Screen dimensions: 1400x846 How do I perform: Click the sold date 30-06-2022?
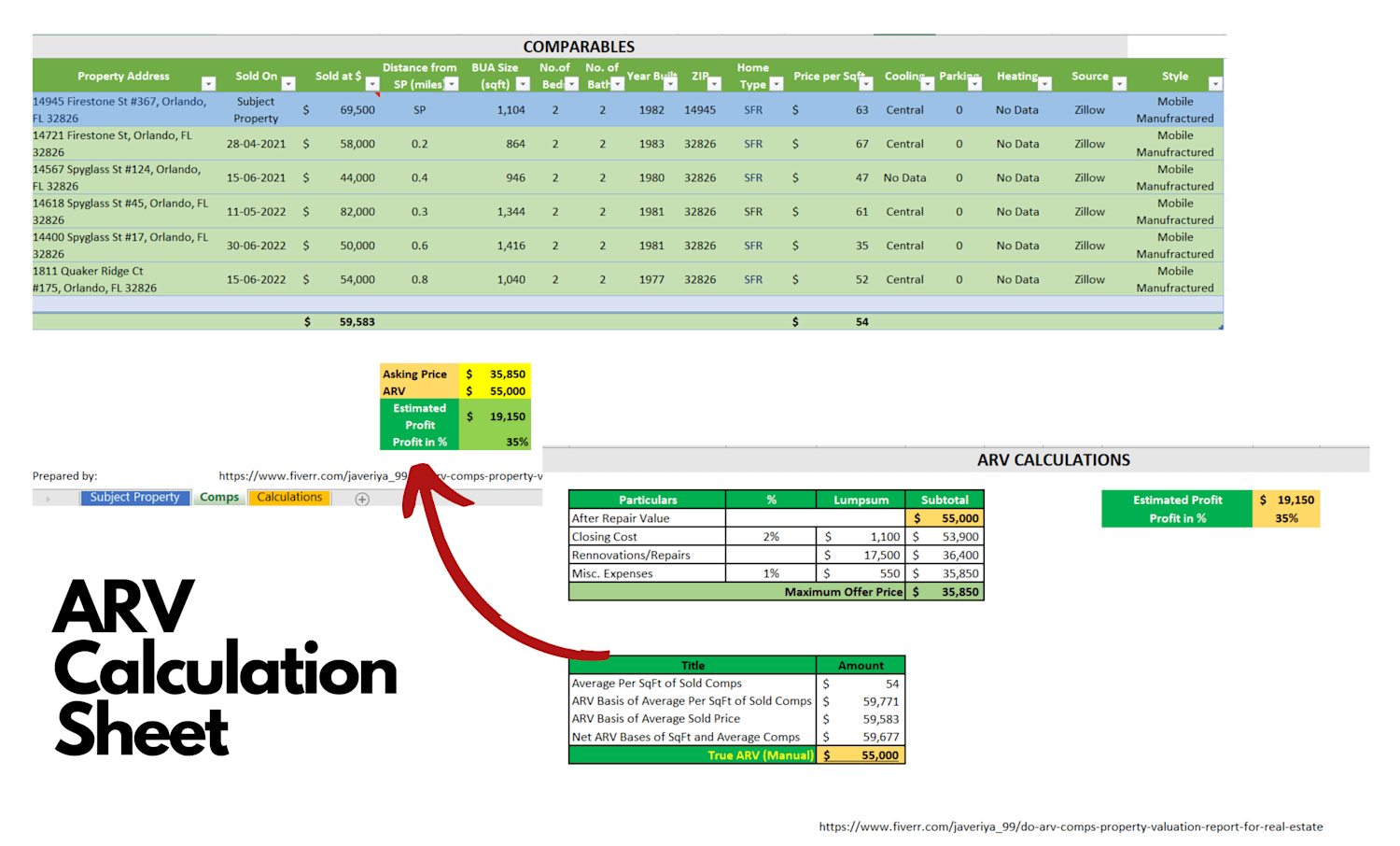(257, 246)
